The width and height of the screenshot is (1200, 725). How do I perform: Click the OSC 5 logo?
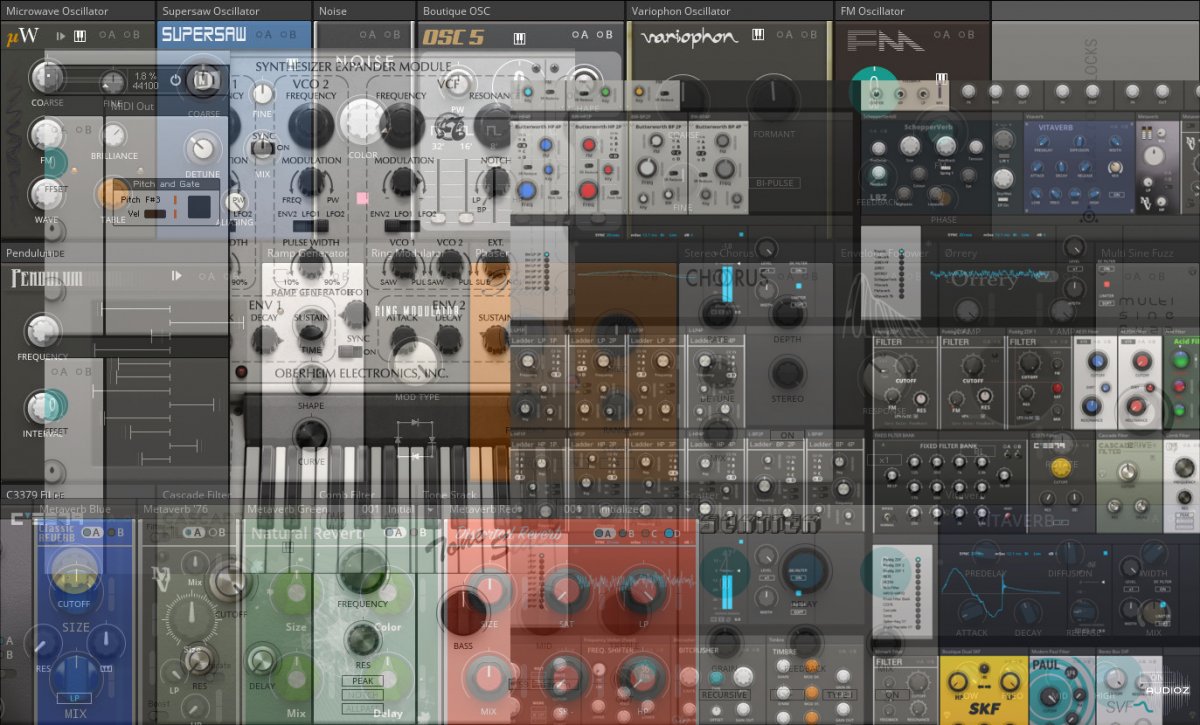pyautogui.click(x=454, y=38)
